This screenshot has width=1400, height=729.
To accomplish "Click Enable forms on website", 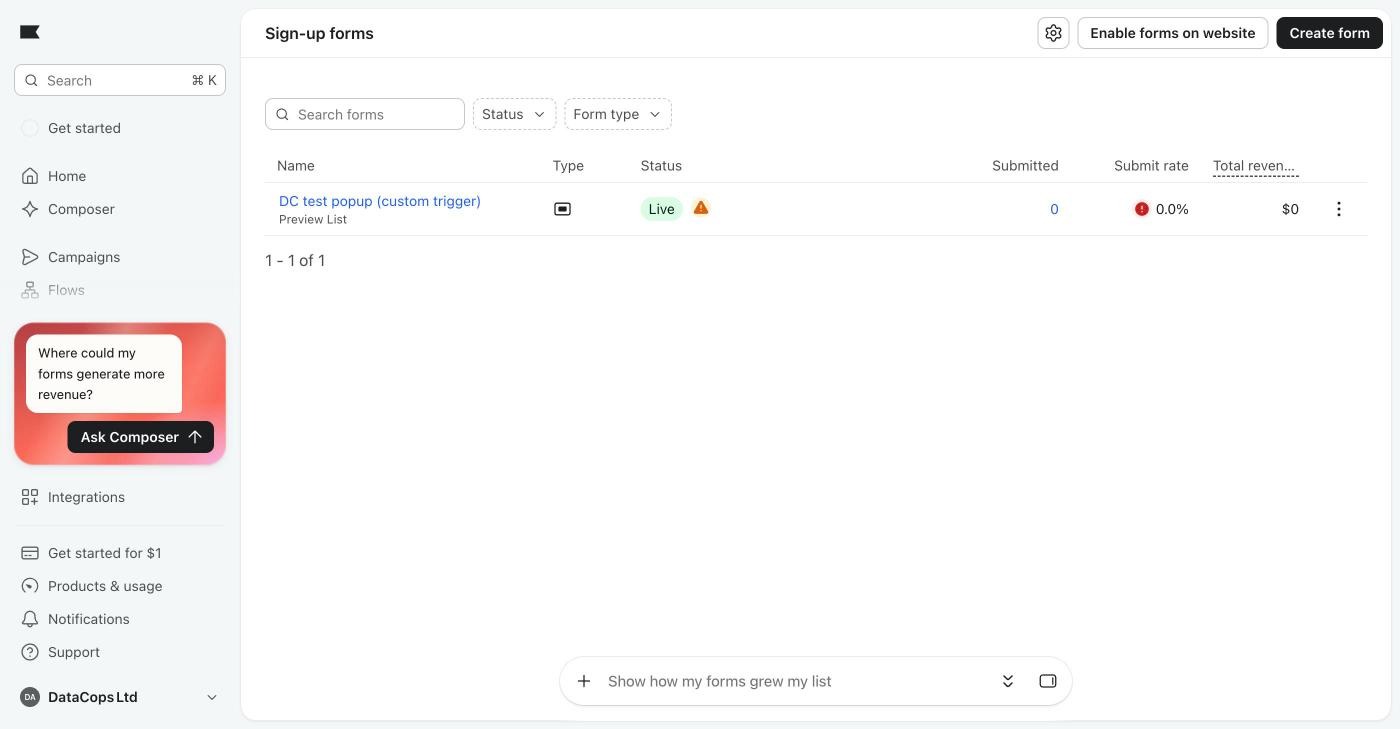I will pyautogui.click(x=1172, y=33).
